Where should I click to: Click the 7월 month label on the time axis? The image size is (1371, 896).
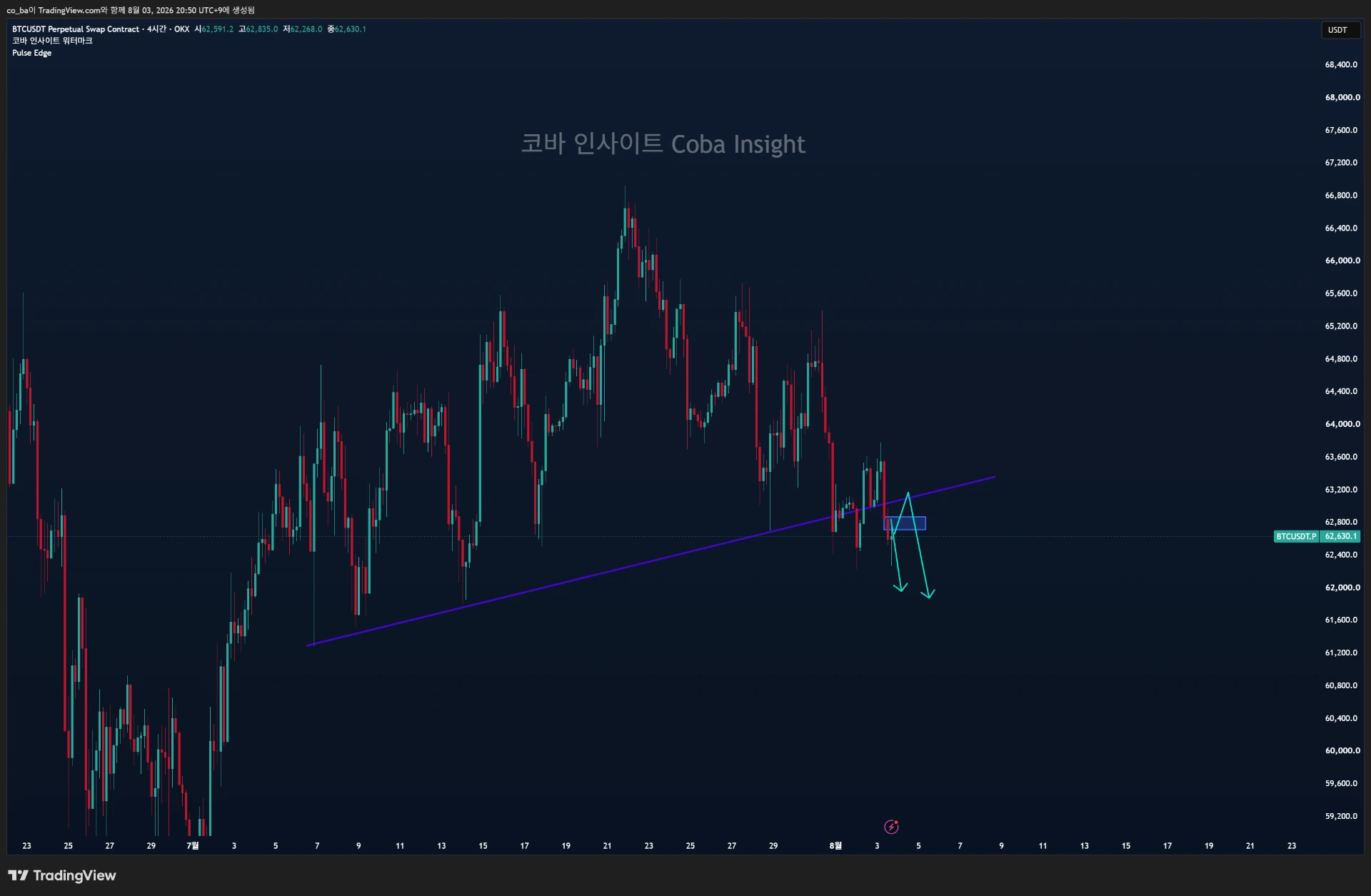click(193, 846)
